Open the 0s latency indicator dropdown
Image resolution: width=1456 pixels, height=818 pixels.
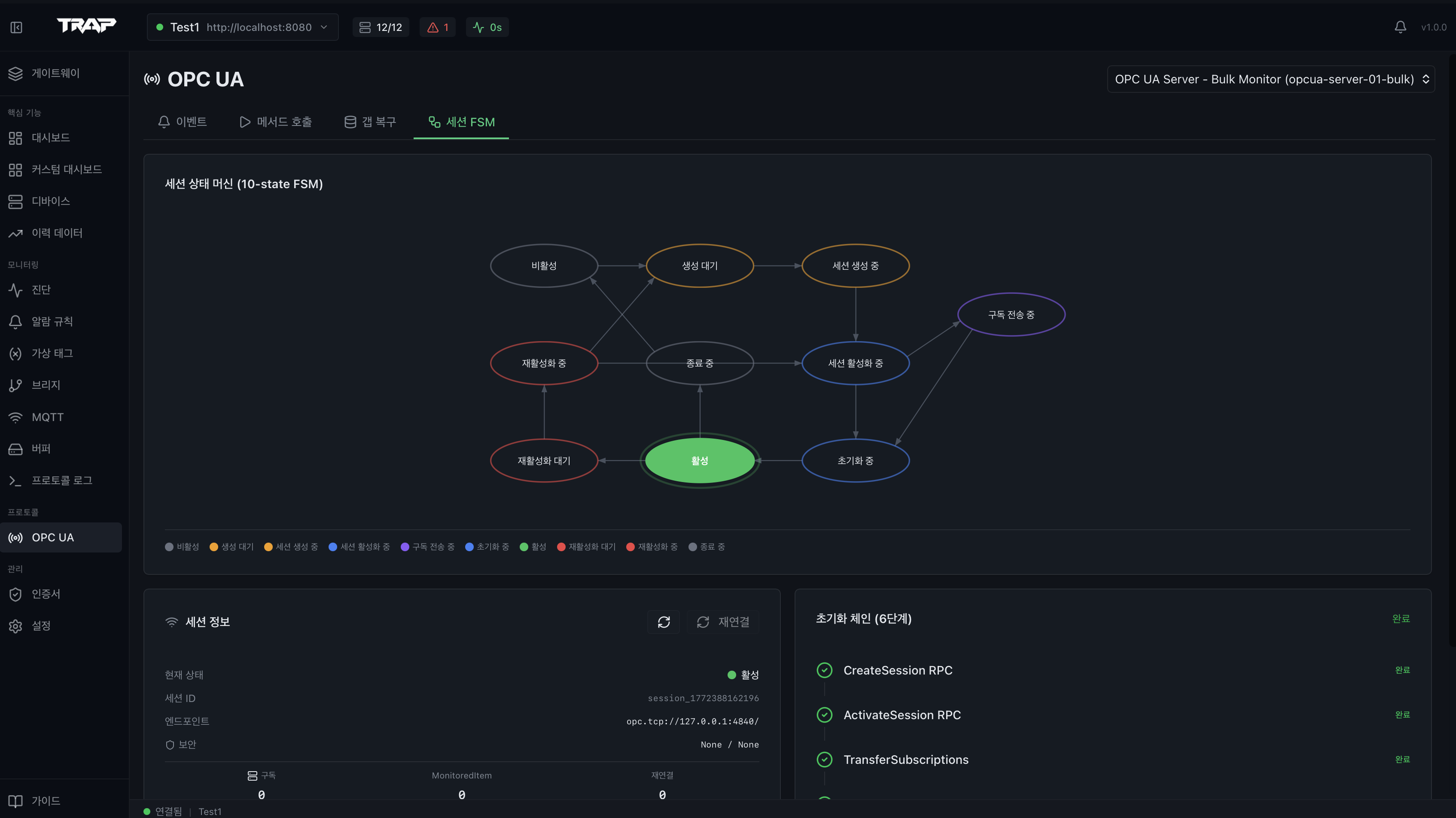point(487,27)
